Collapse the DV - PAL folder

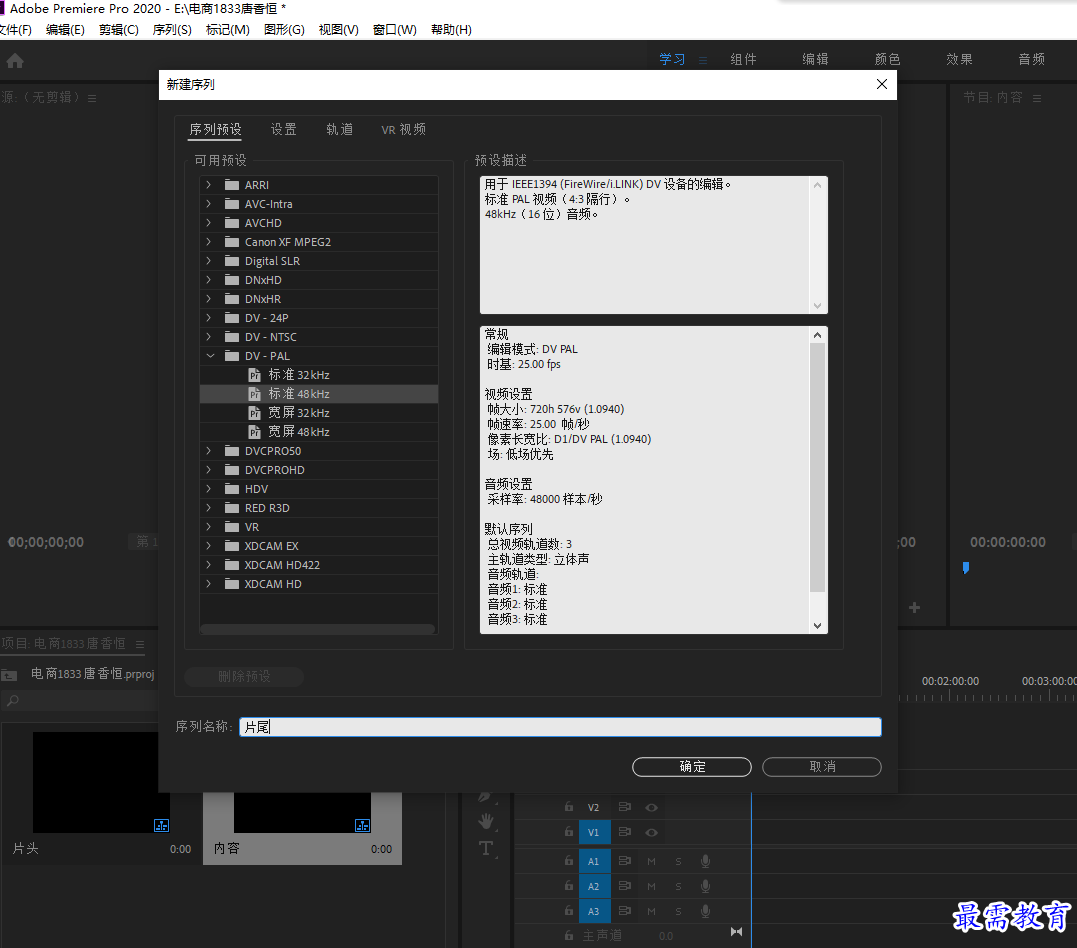[x=210, y=356]
